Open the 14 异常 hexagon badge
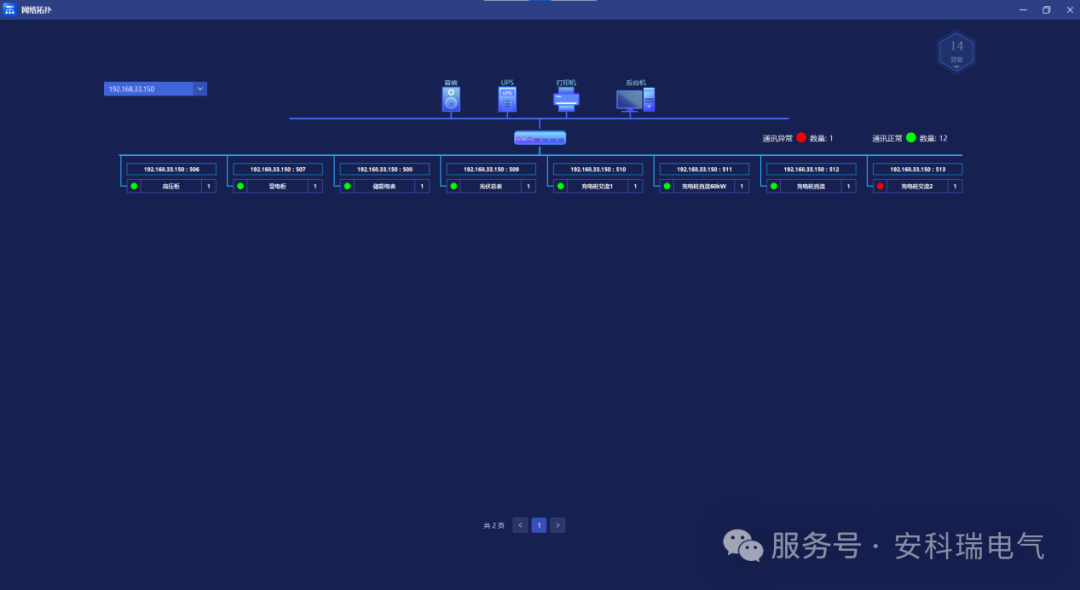This screenshot has height=590, width=1080. [956, 50]
